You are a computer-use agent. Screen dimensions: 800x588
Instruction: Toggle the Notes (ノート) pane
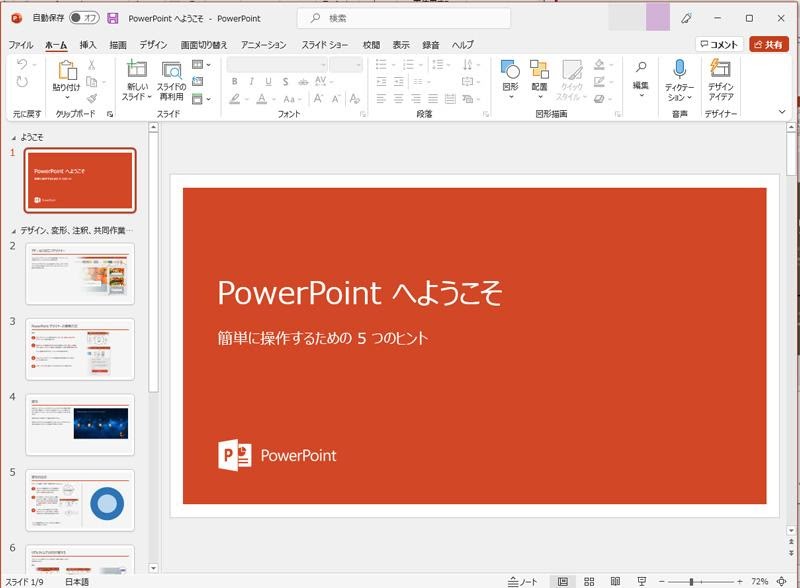tap(522, 581)
